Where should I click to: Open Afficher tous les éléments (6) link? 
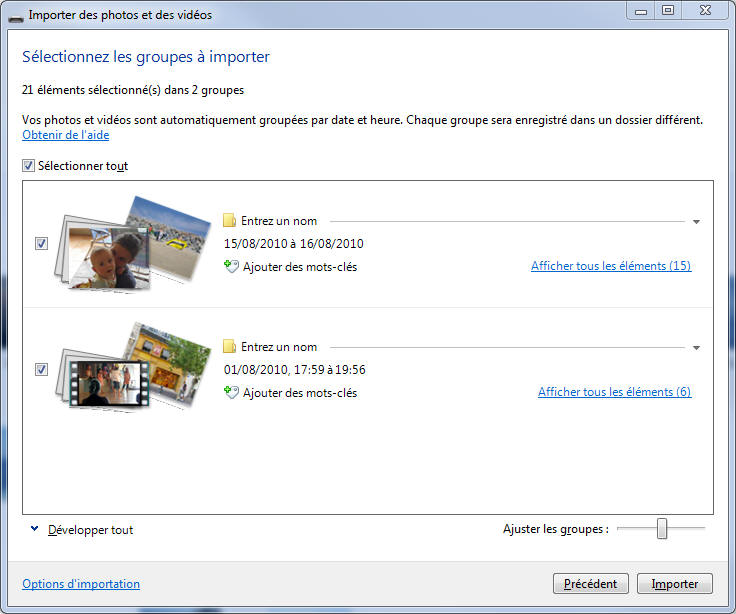tap(614, 392)
